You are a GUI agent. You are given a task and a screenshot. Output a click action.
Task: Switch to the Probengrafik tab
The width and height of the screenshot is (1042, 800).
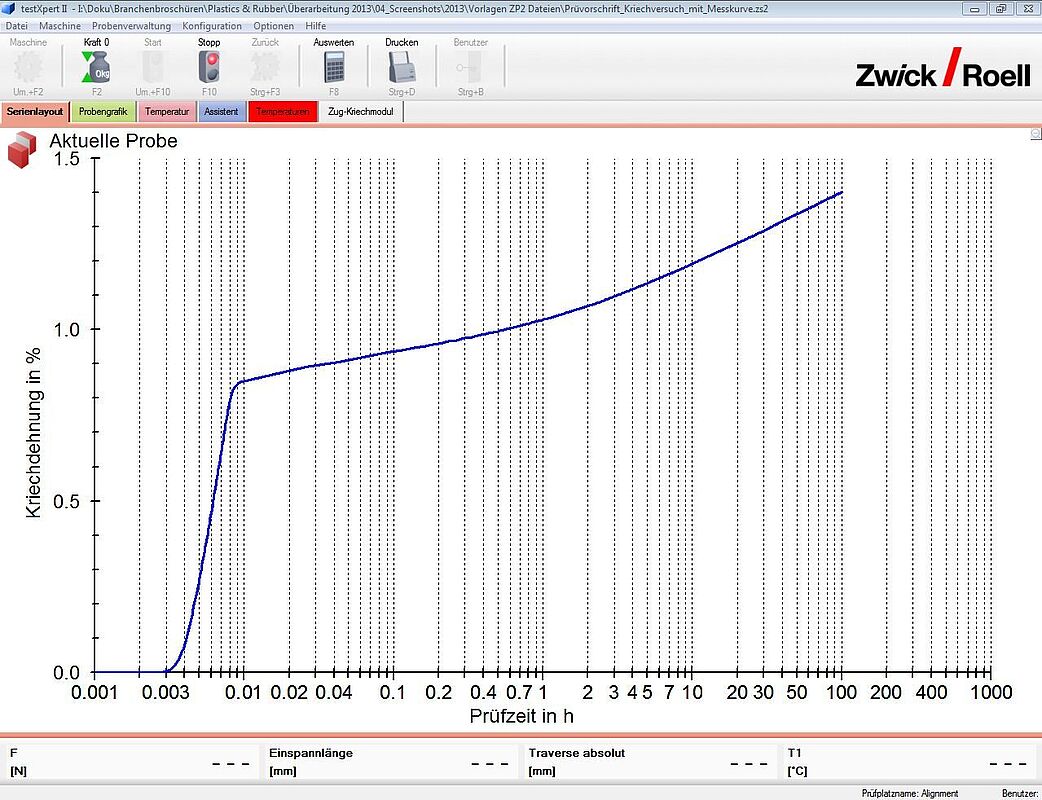(x=103, y=112)
